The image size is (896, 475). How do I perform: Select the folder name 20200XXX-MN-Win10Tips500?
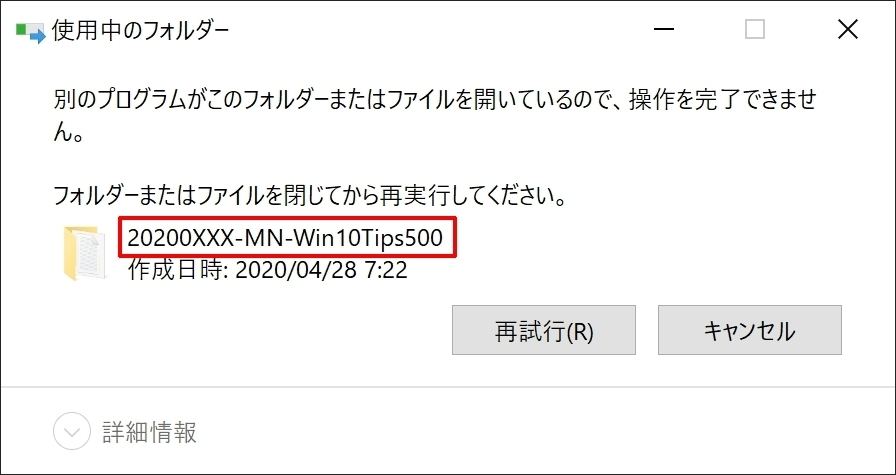click(x=285, y=238)
